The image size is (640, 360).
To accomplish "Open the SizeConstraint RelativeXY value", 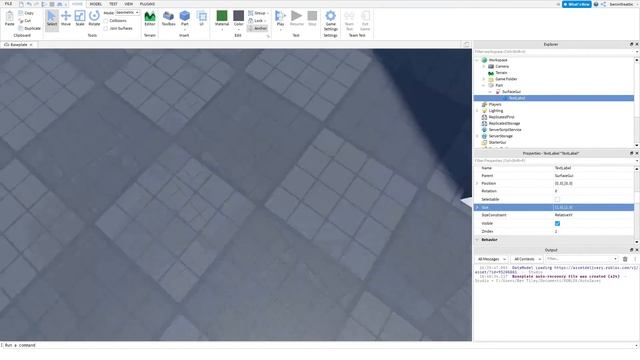I will click(593, 215).
